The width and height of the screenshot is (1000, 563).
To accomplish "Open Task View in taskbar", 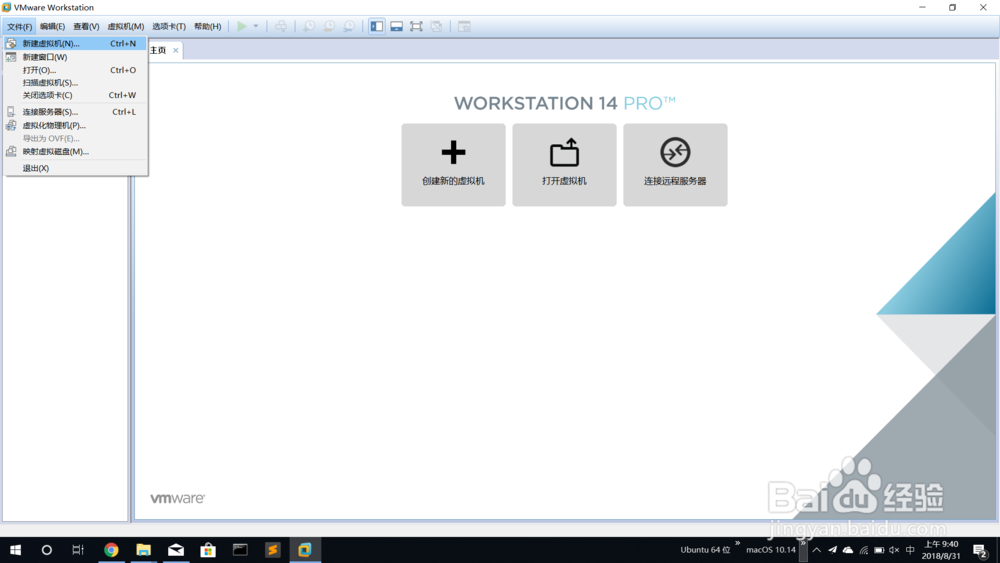I will click(78, 550).
